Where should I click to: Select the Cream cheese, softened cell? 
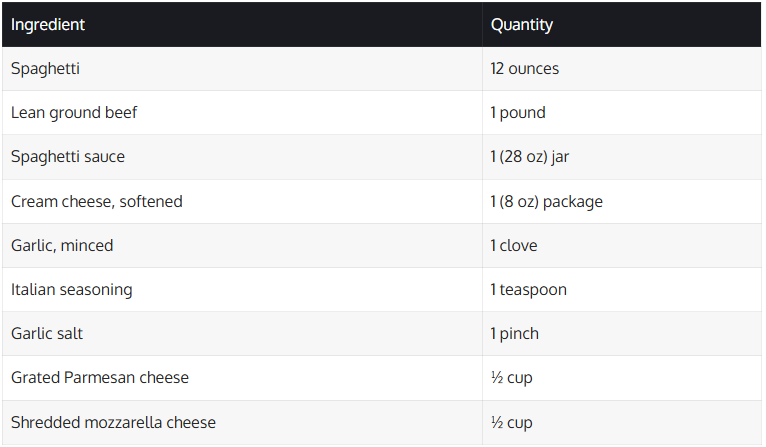[x=97, y=201]
